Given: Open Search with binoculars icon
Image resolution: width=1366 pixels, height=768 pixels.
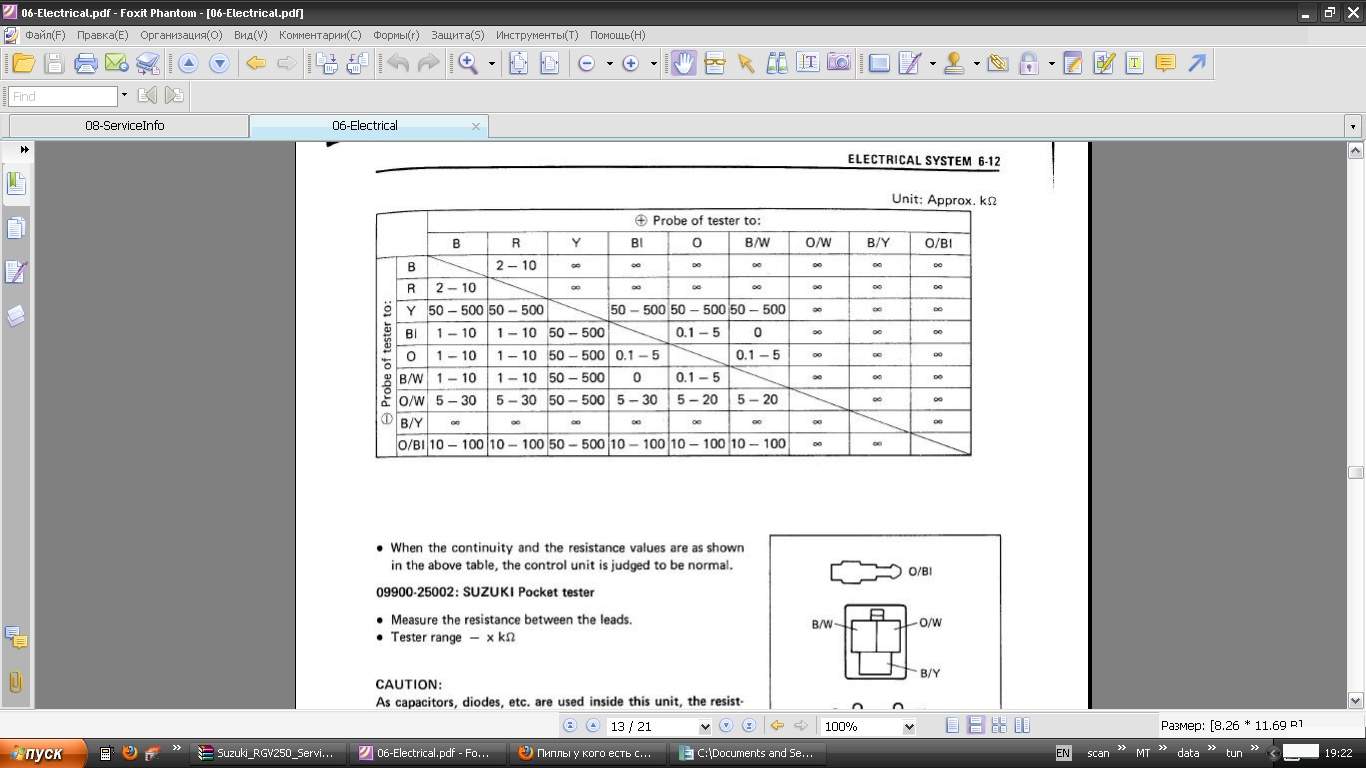Looking at the screenshot, I should (x=777, y=64).
